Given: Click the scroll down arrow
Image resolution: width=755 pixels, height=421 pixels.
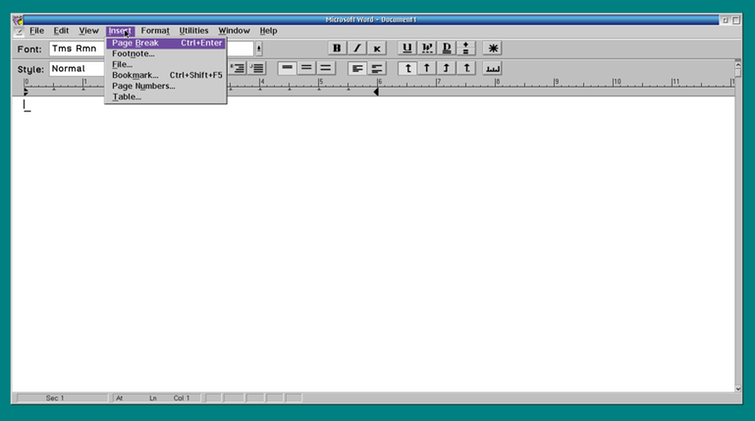Looking at the screenshot, I should (x=738, y=388).
